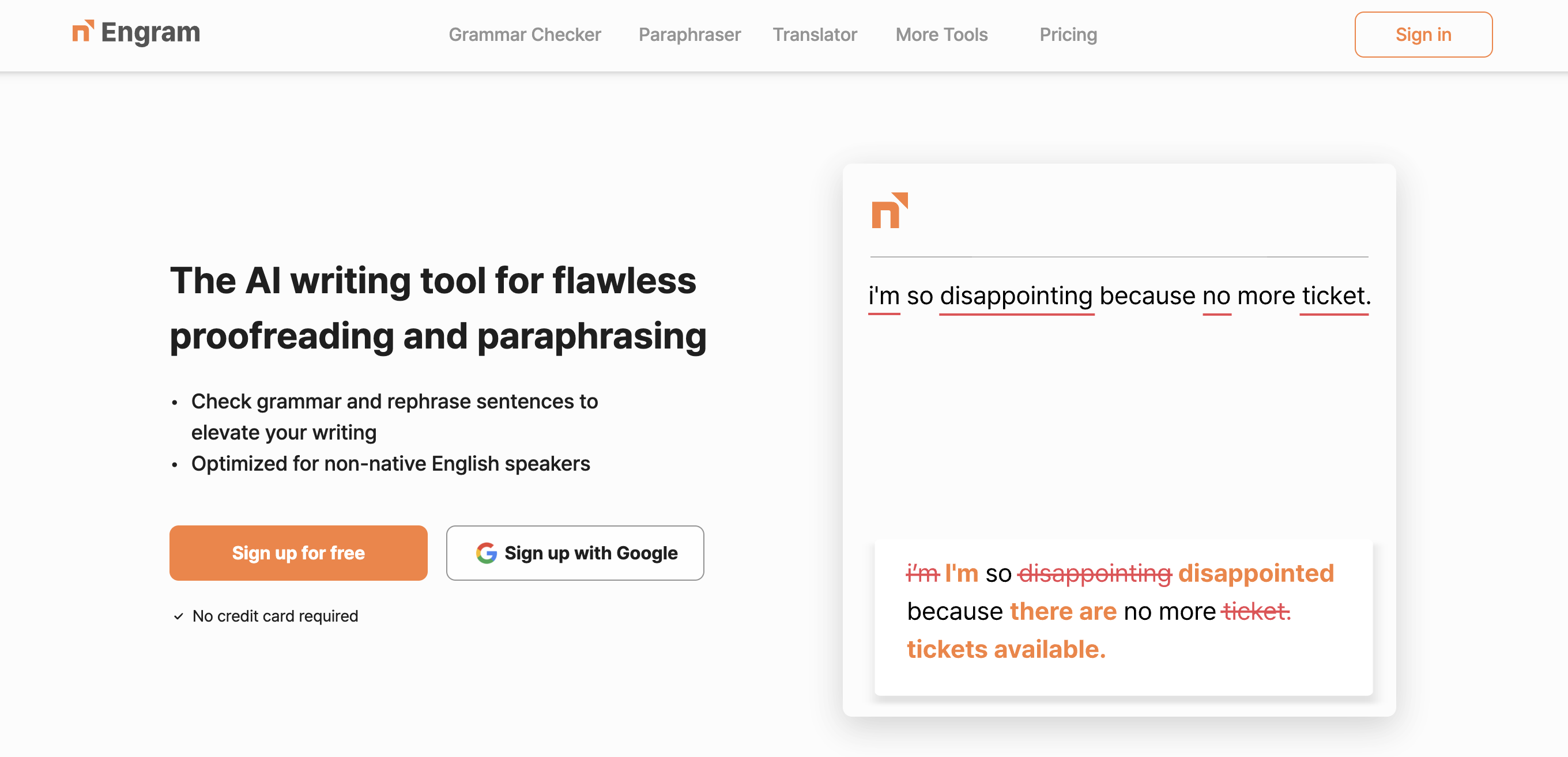
Task: Click the Google logo icon
Action: pyautogui.click(x=486, y=552)
